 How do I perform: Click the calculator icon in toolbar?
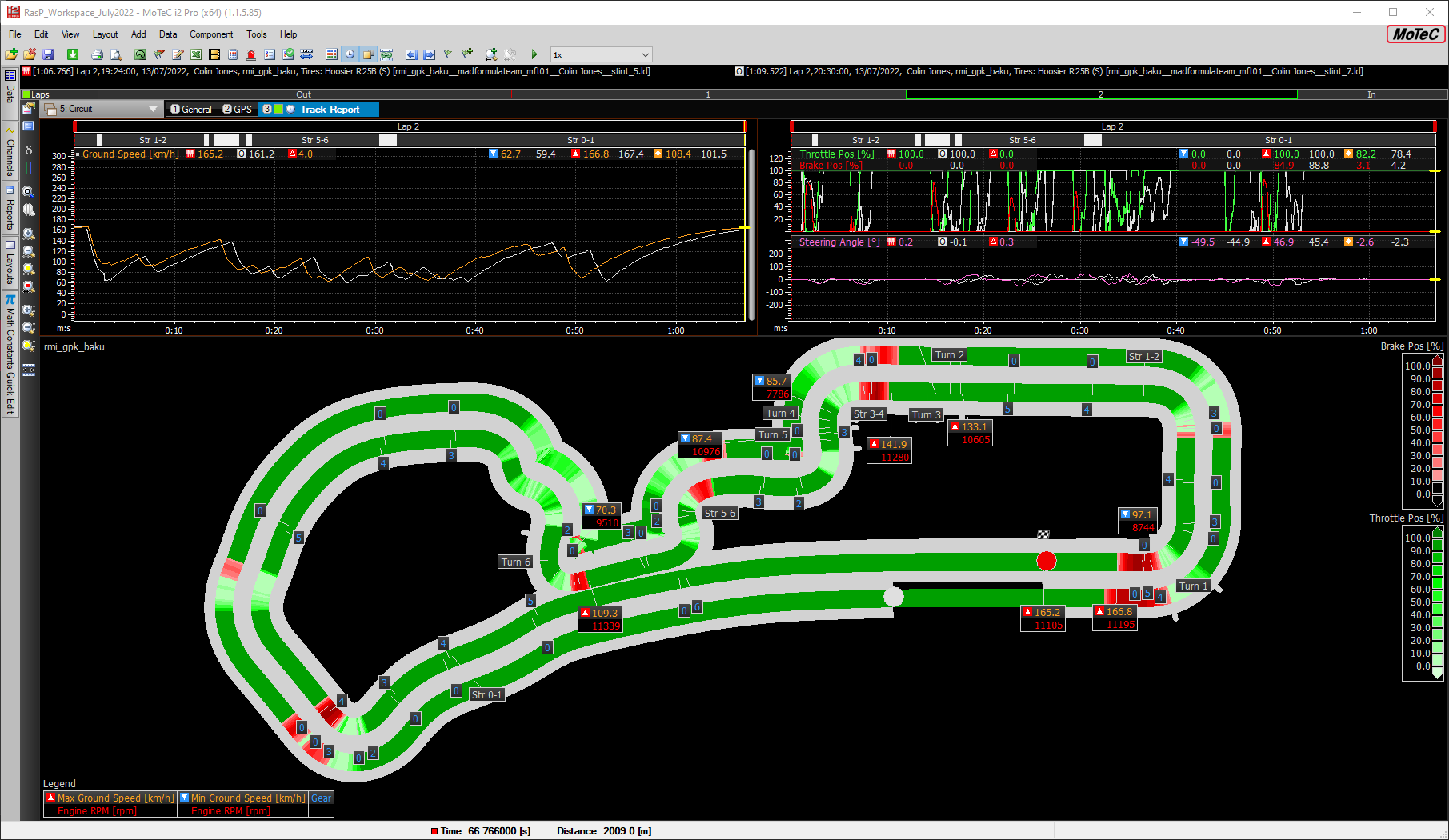click(233, 54)
